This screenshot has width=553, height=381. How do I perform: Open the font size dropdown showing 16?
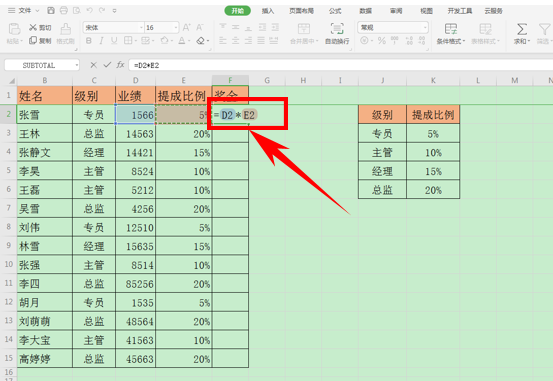162,27
